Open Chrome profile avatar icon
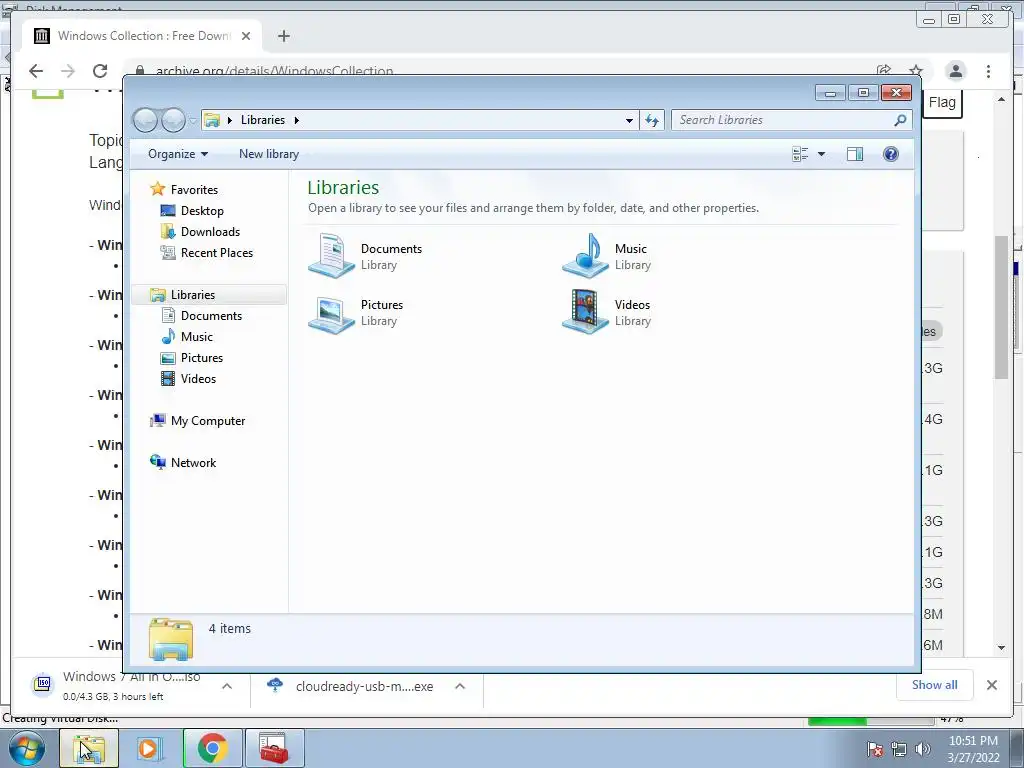The height and width of the screenshot is (768, 1024). (955, 71)
